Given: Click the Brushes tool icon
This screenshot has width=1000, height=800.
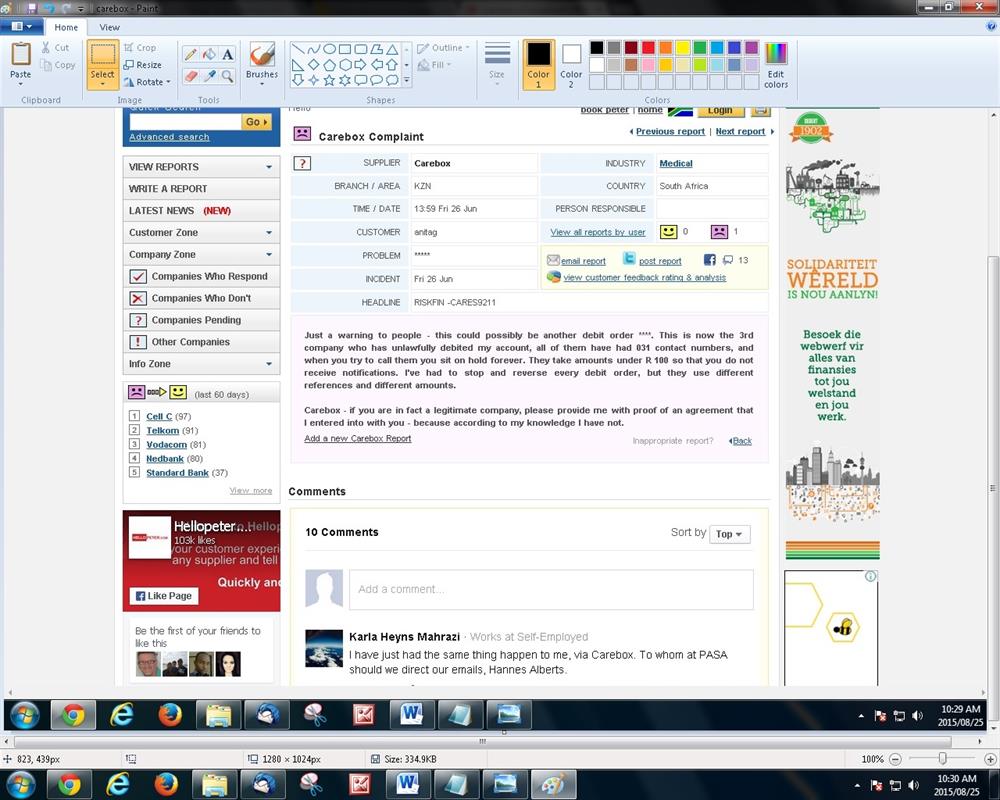Looking at the screenshot, I should [x=261, y=54].
